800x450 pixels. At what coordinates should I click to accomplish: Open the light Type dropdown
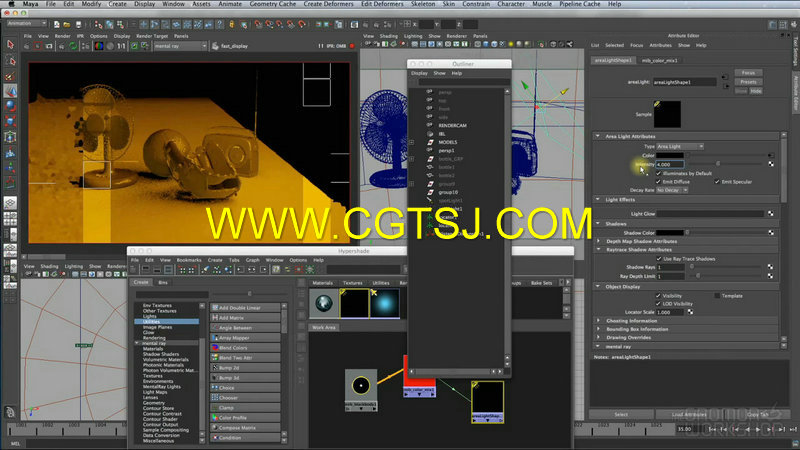[680, 146]
